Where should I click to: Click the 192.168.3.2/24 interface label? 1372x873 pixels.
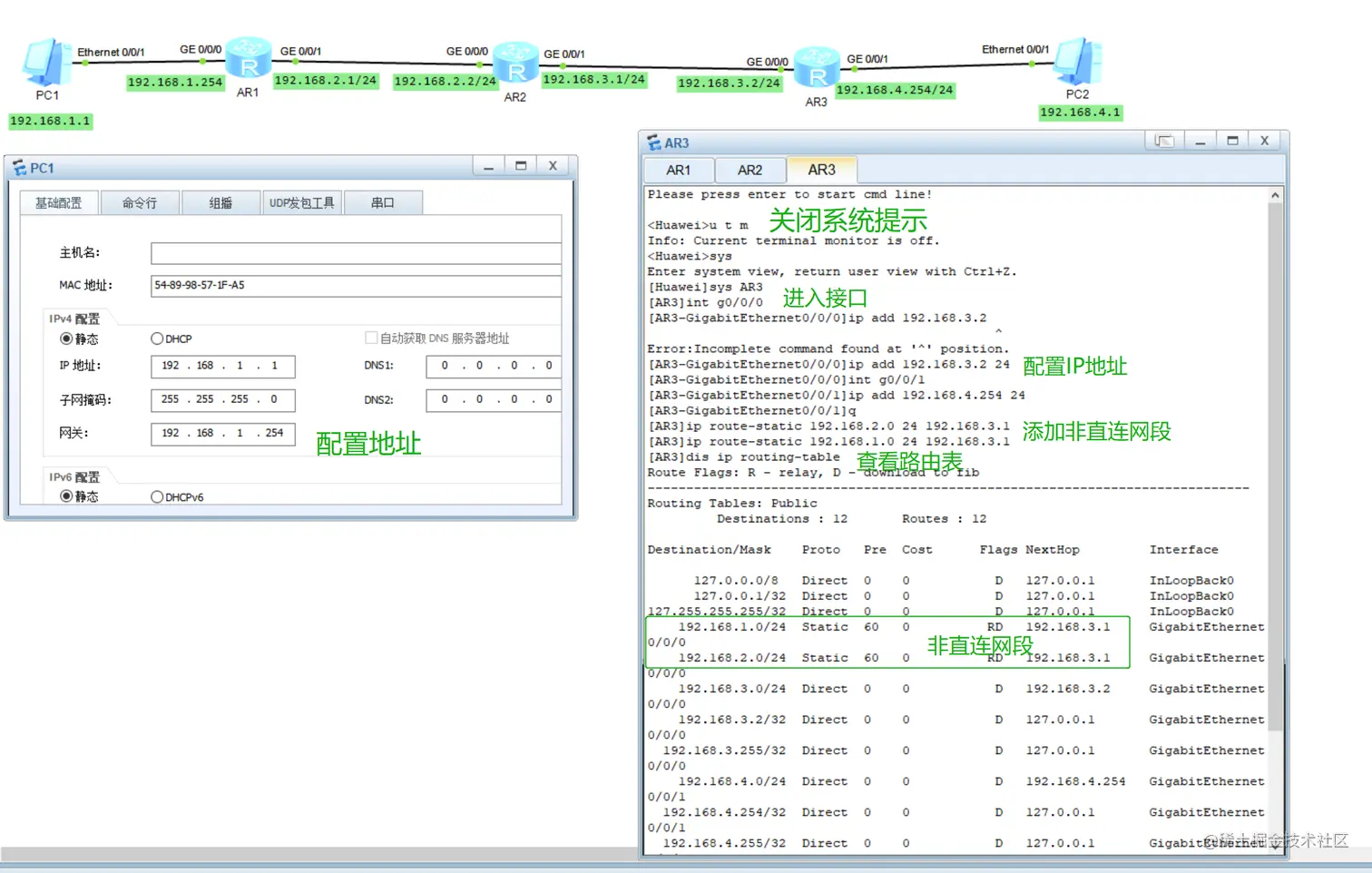click(x=730, y=83)
